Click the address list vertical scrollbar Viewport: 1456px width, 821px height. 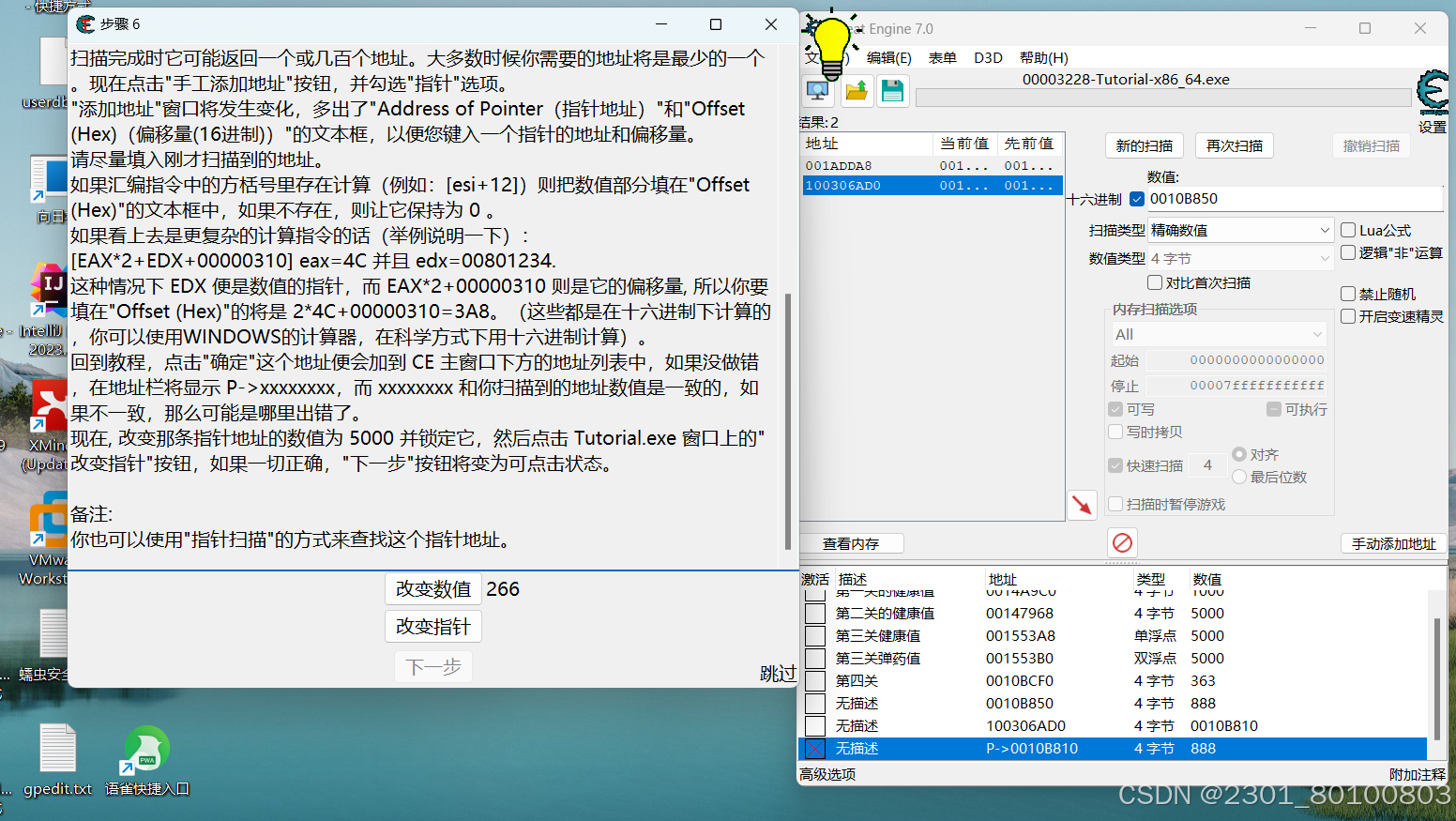click(x=1436, y=679)
